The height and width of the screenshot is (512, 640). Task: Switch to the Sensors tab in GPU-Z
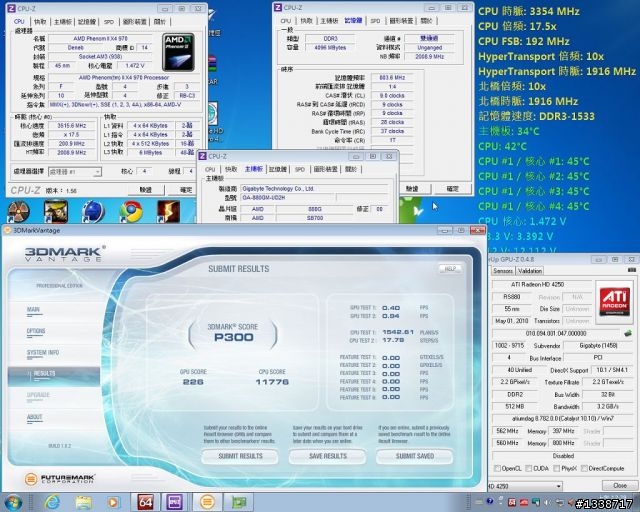[503, 271]
